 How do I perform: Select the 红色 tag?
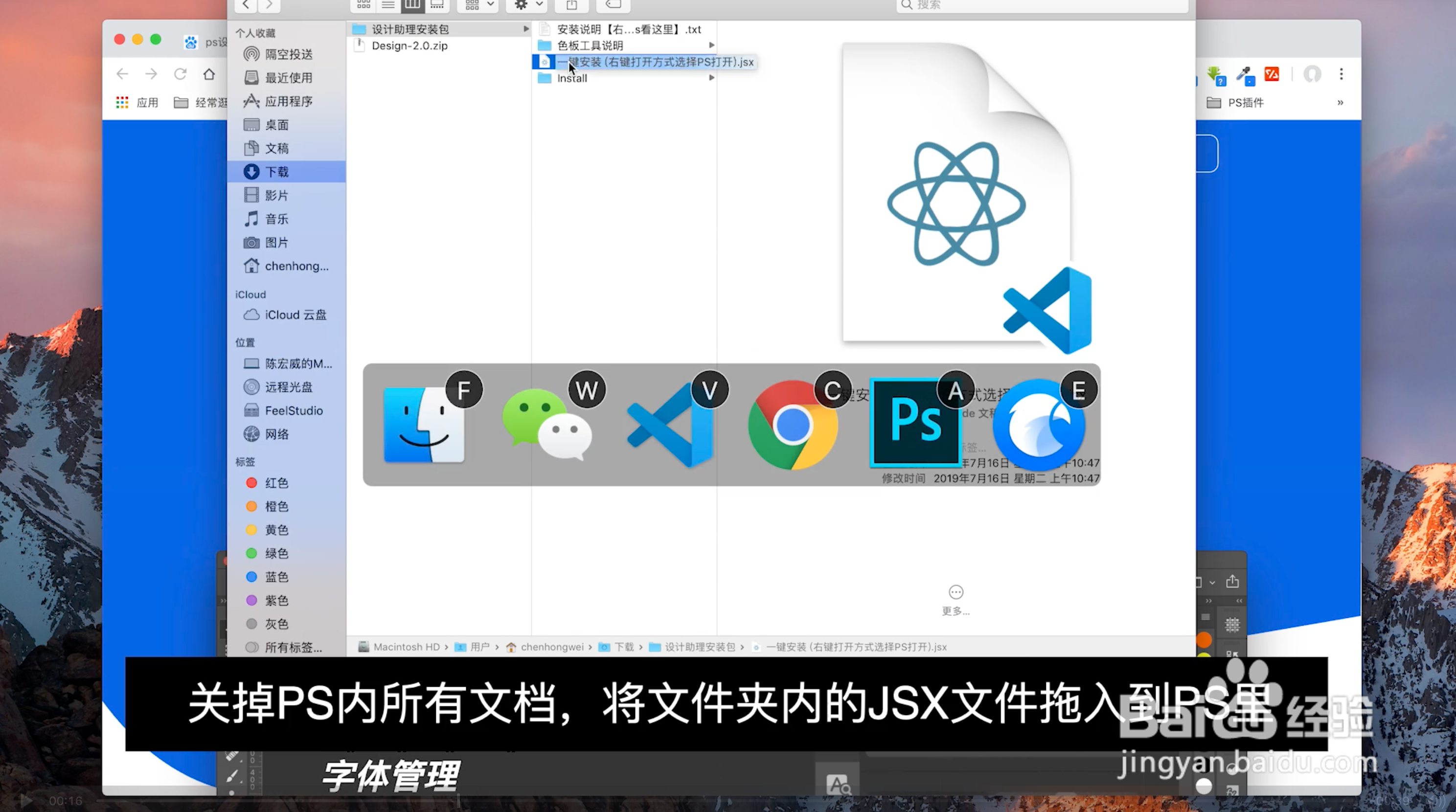267,483
